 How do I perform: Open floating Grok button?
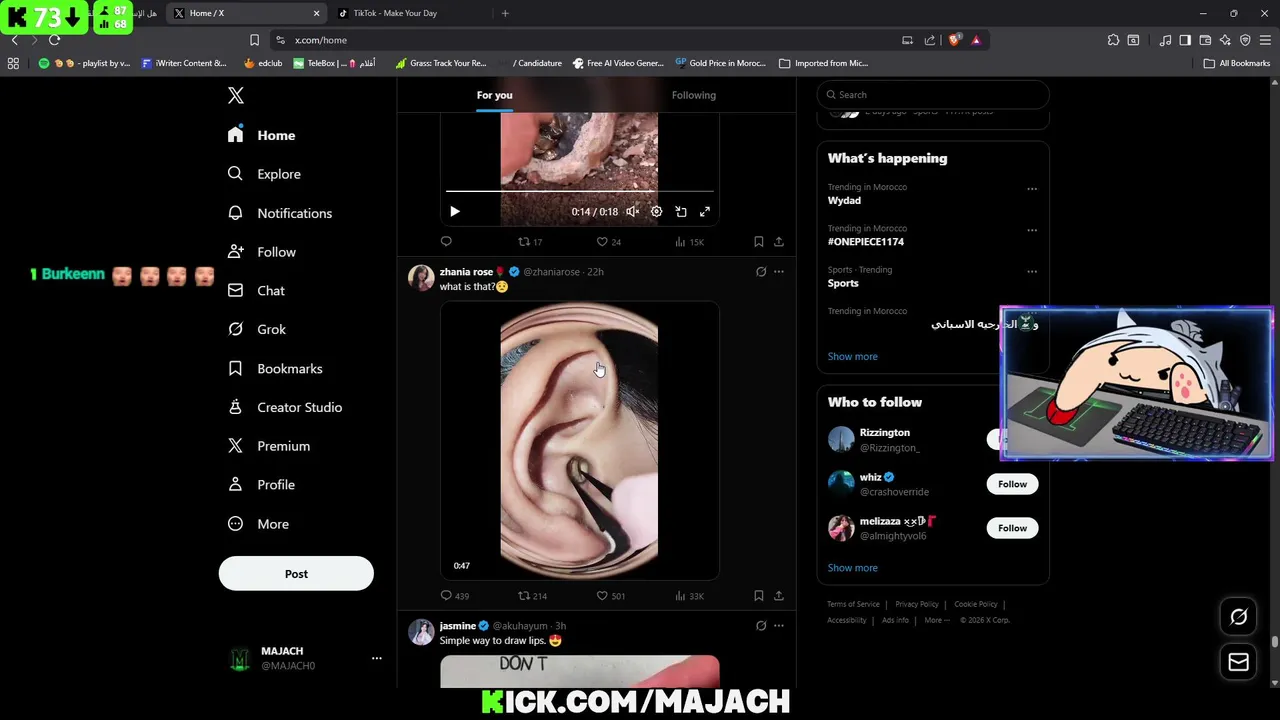tap(1238, 617)
